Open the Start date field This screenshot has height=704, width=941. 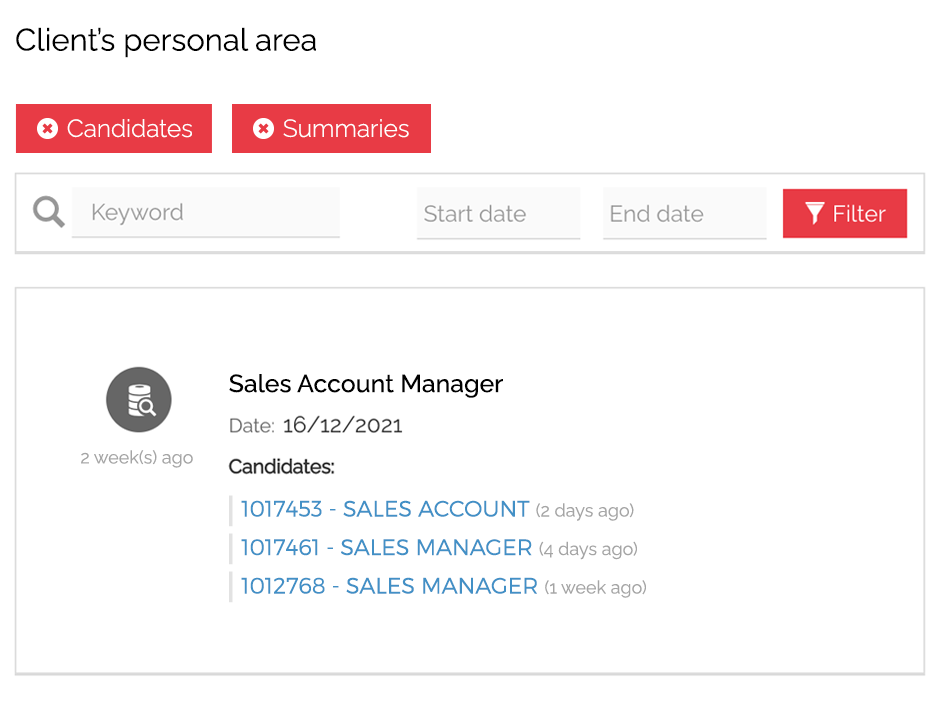(498, 214)
